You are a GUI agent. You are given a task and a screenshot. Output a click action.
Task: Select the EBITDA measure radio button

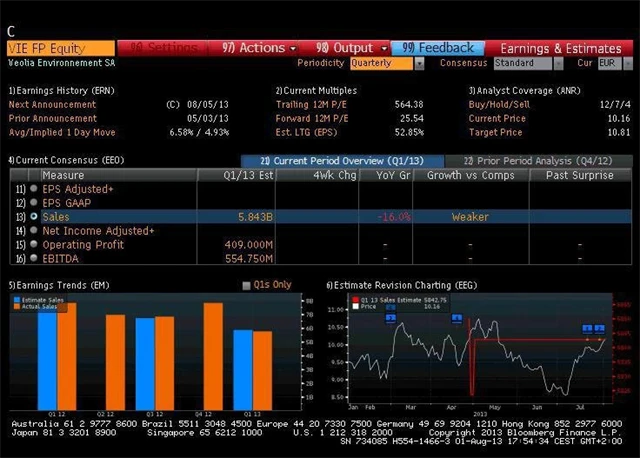tap(34, 257)
